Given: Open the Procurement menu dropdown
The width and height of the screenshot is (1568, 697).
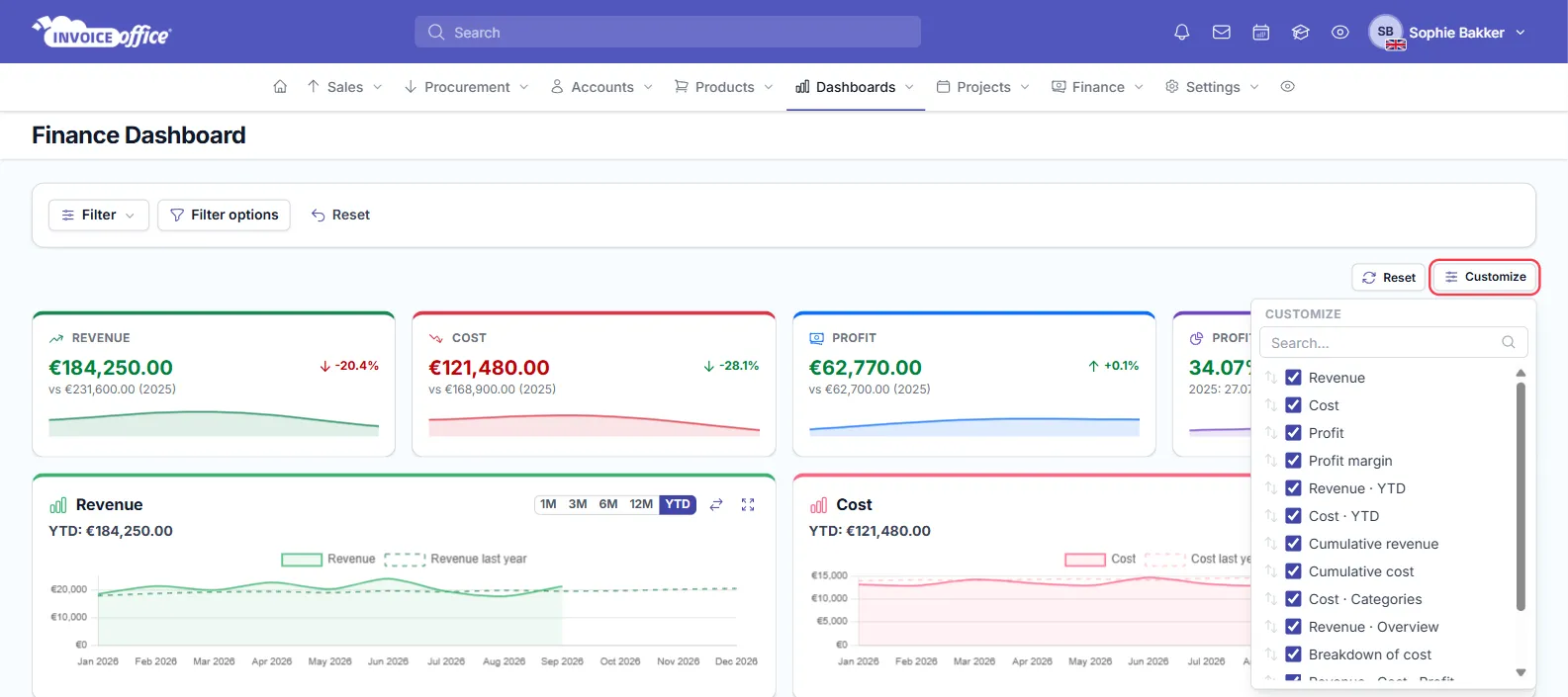Looking at the screenshot, I should (x=466, y=87).
